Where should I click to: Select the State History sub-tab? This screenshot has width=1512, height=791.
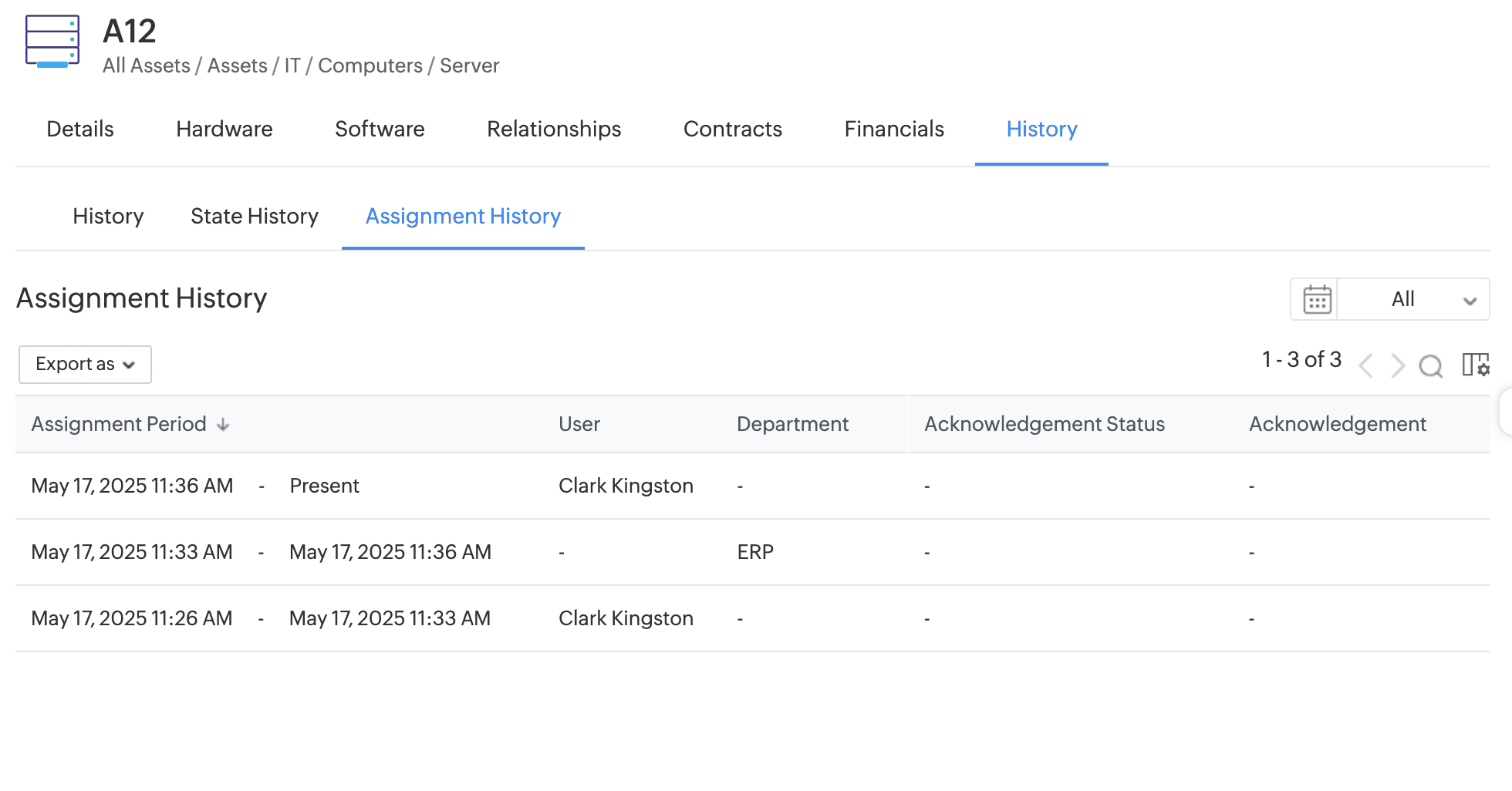[255, 216]
